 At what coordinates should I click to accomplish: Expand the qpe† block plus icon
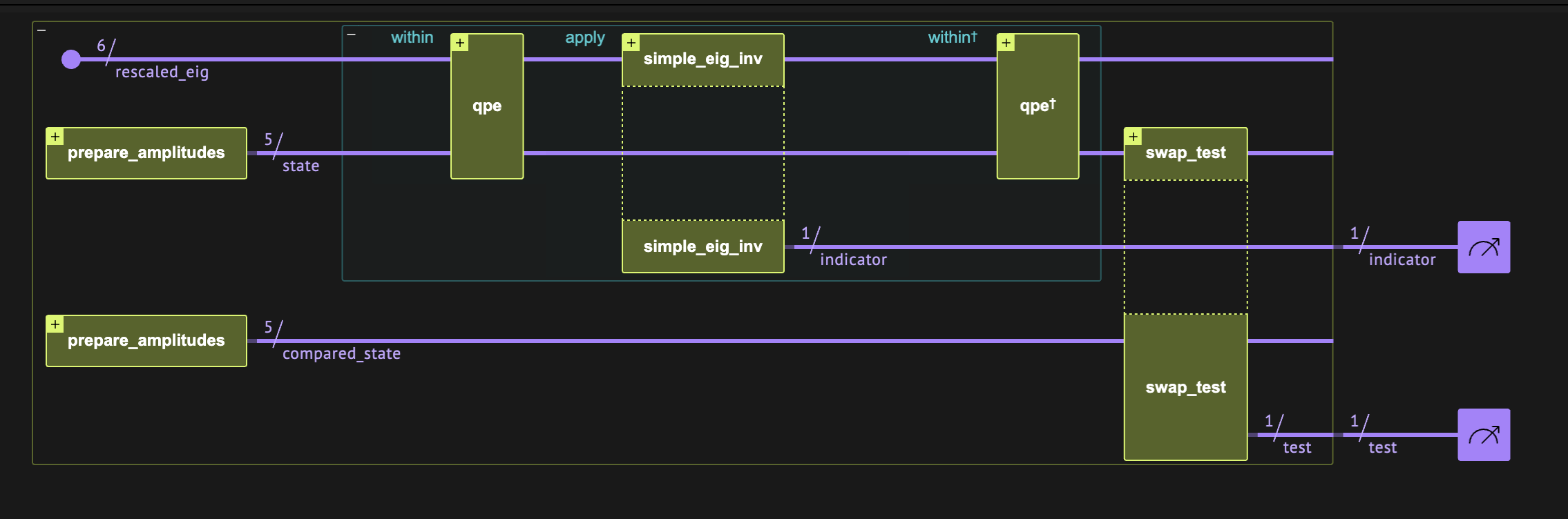pos(1006,43)
